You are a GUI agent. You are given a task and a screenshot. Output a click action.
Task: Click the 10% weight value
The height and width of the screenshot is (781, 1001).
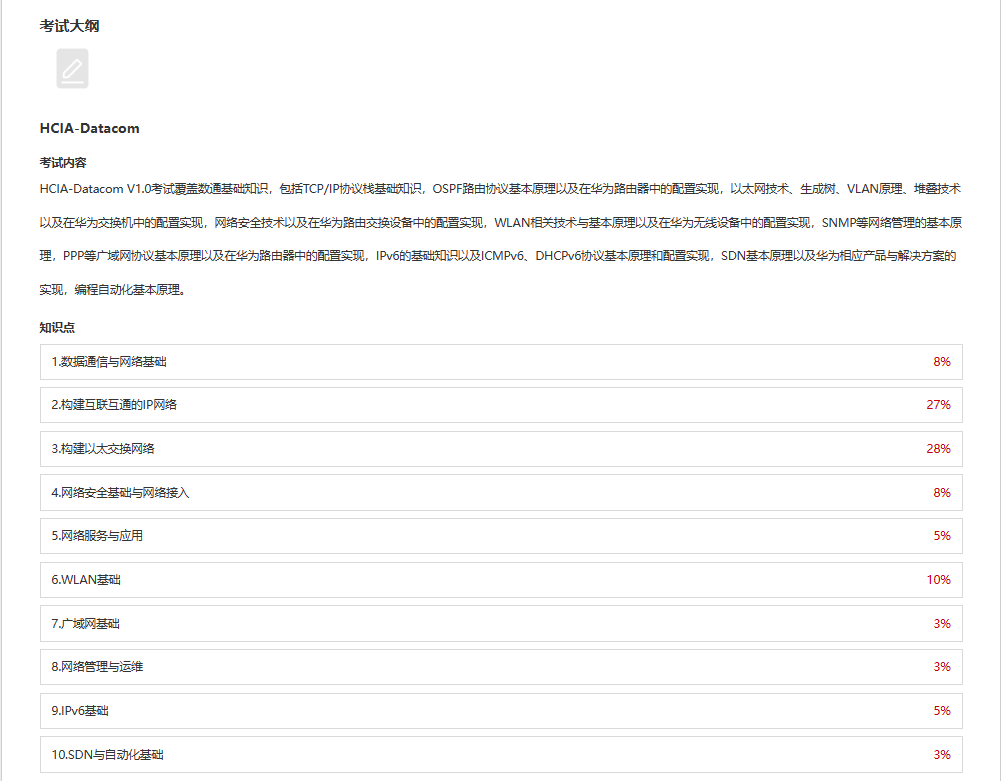[938, 580]
